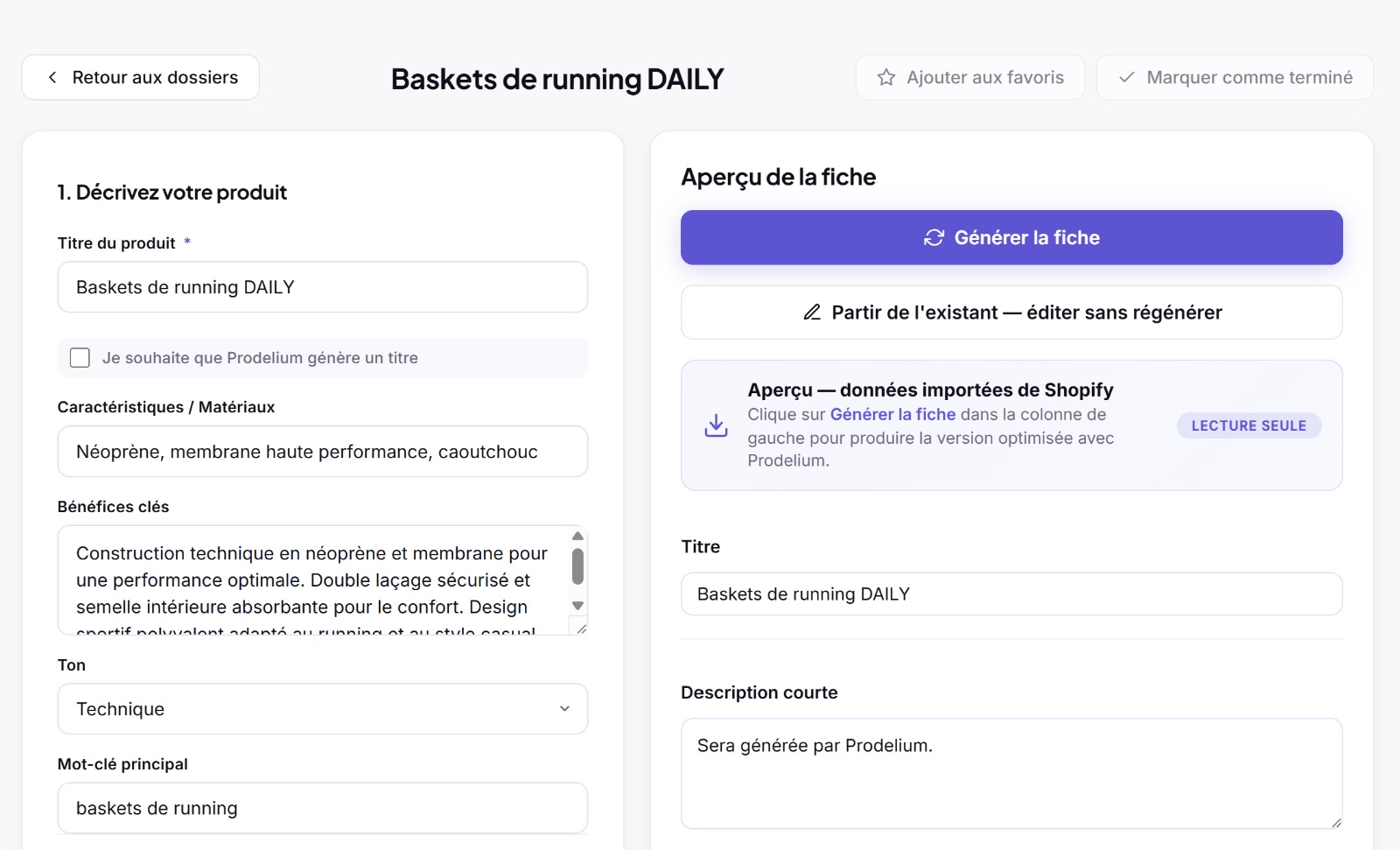This screenshot has width=1400, height=850.
Task: Click the star icon in Ajouter aux favoris
Action: 886,78
